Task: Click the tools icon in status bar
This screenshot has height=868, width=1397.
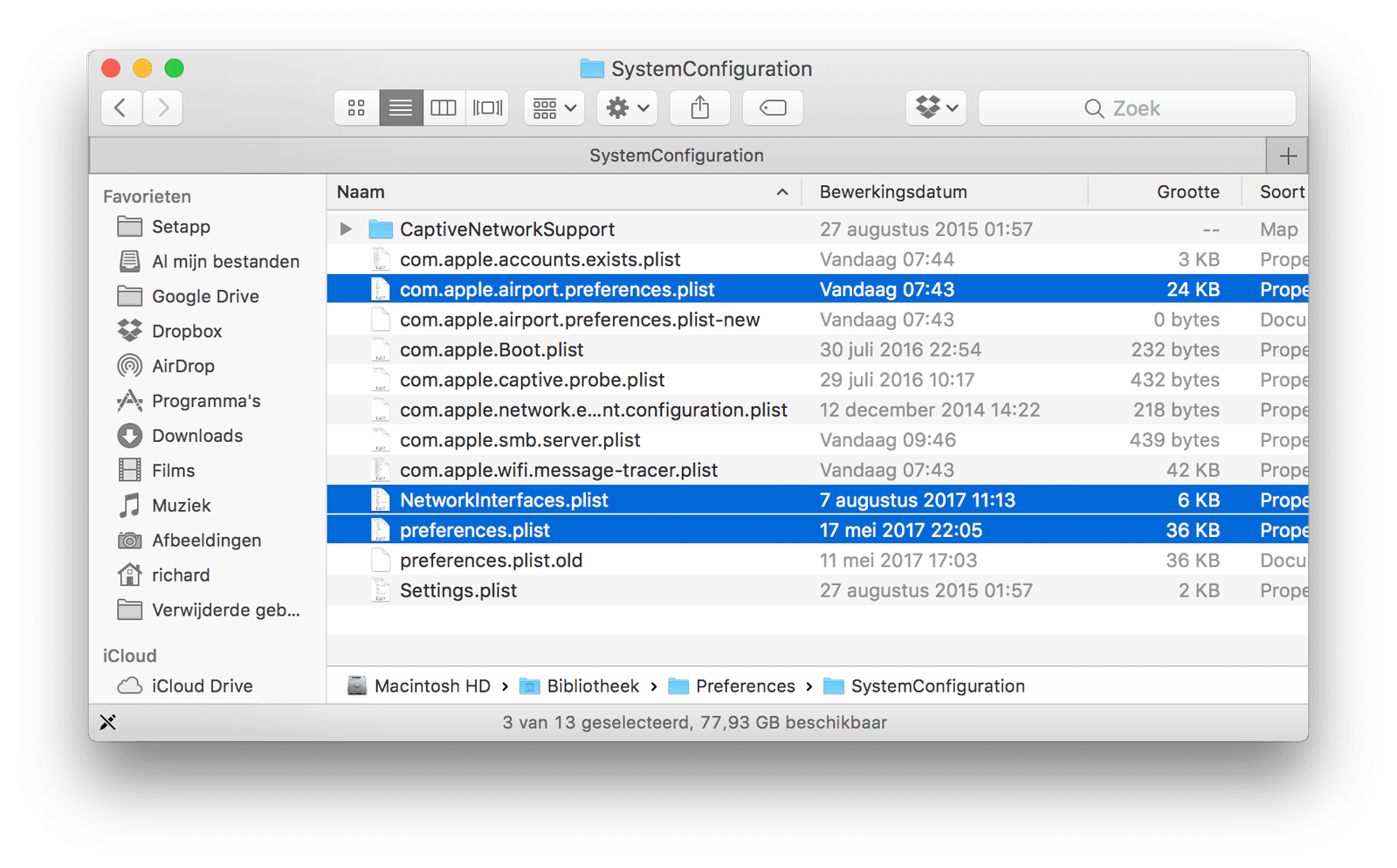Action: click(107, 722)
